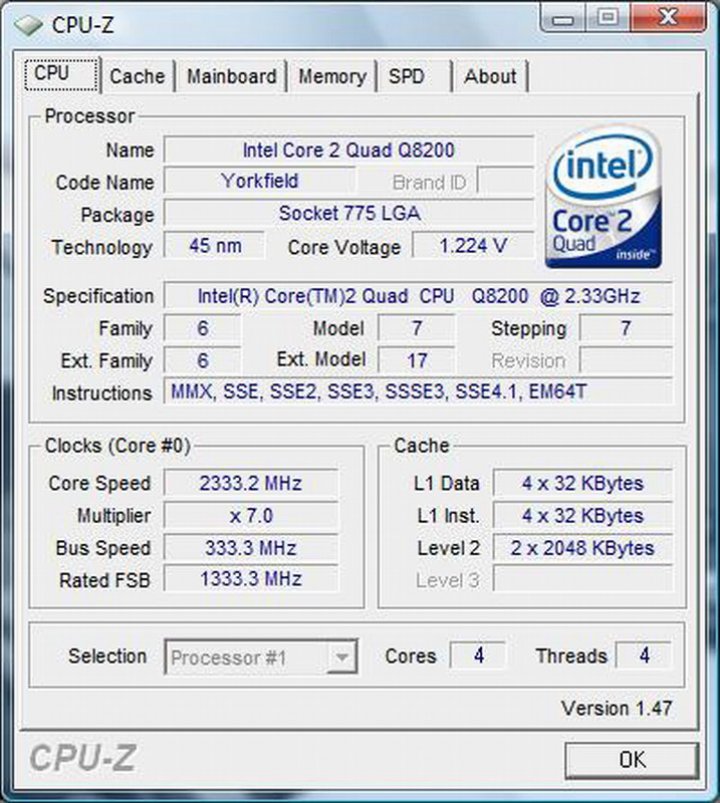Minimize the CPU-Z window
Viewport: 720px width, 803px height.
pyautogui.click(x=563, y=17)
